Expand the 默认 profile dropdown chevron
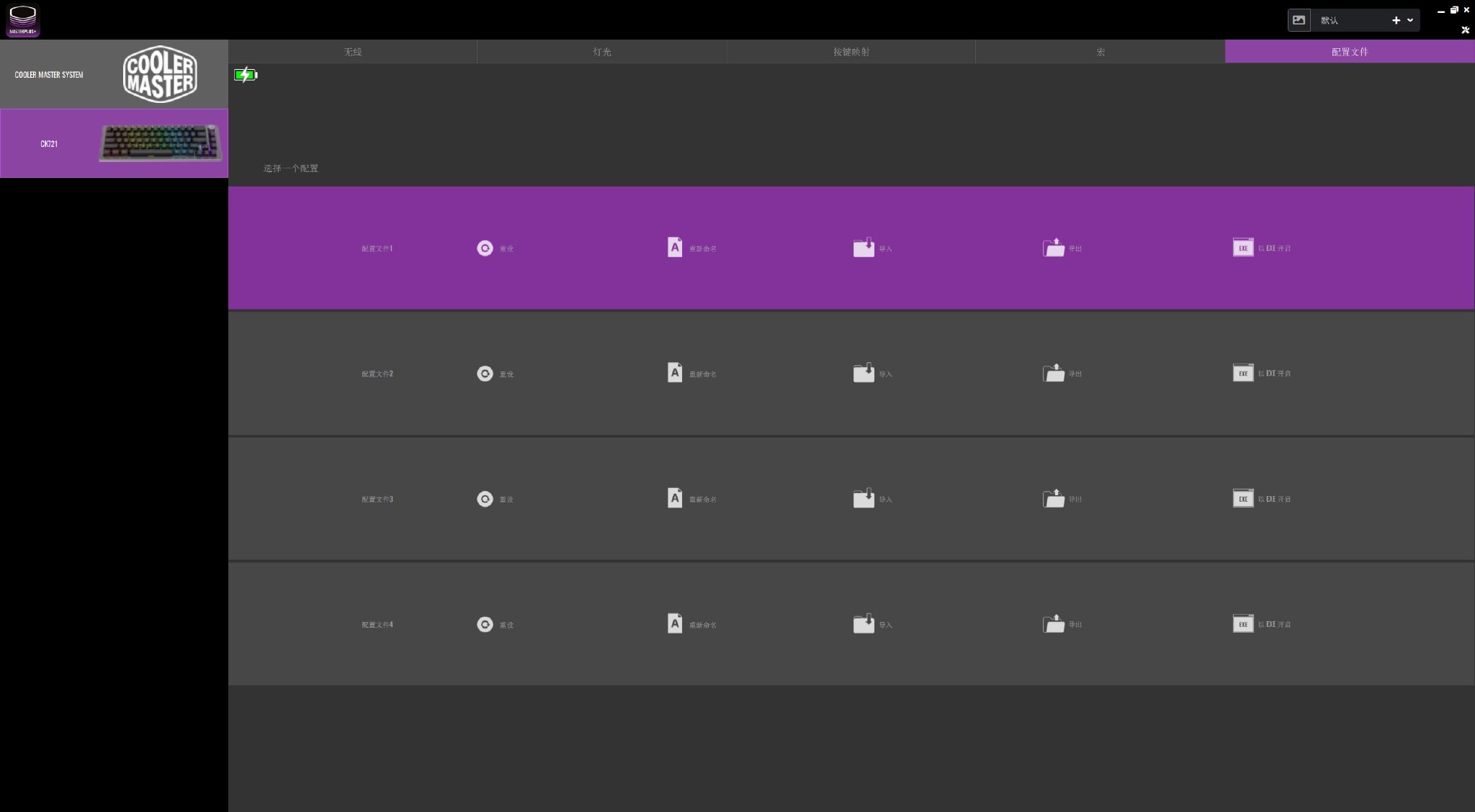Screen dimensions: 1475x812 [1410, 20]
